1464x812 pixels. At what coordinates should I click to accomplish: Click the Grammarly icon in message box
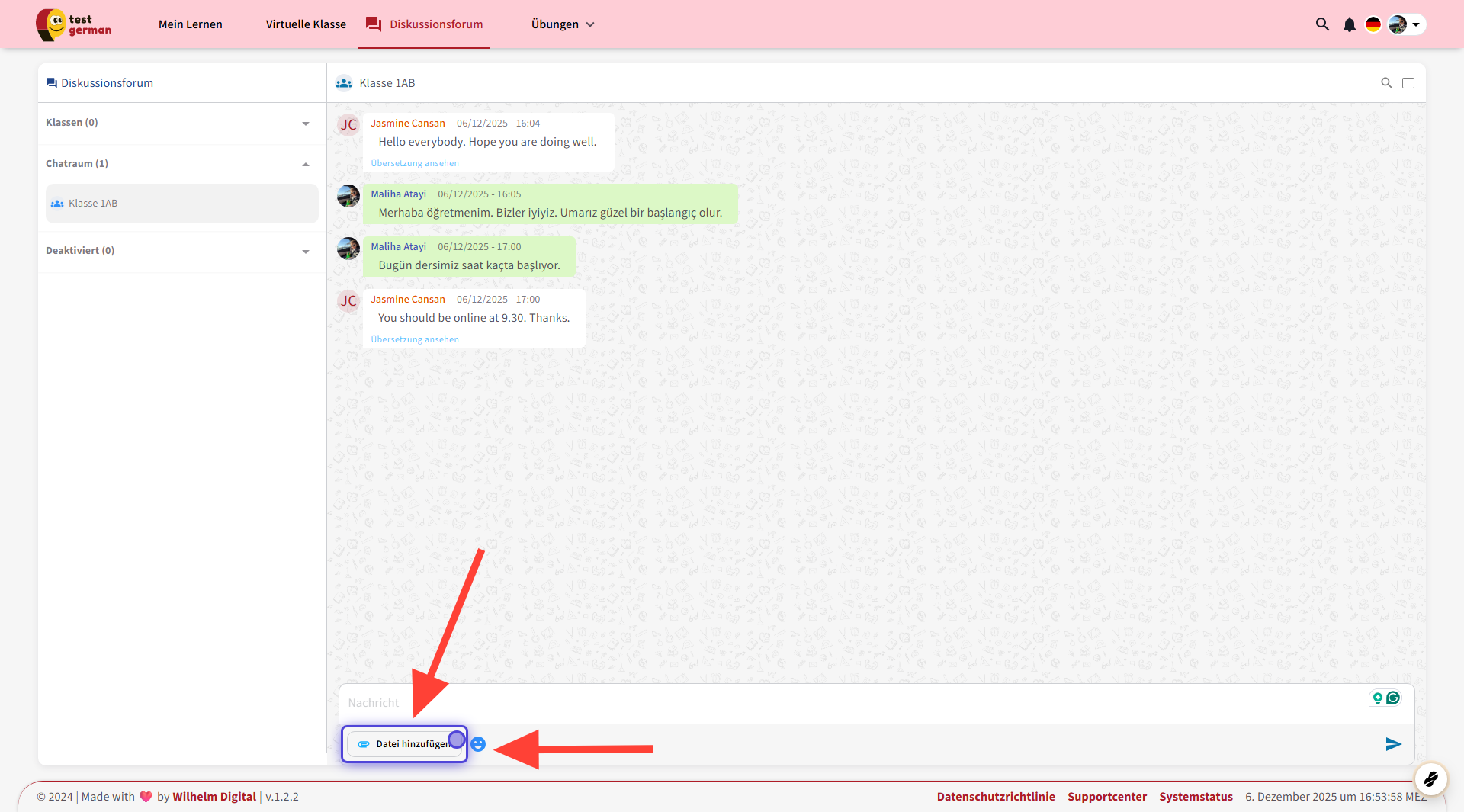click(x=1393, y=698)
